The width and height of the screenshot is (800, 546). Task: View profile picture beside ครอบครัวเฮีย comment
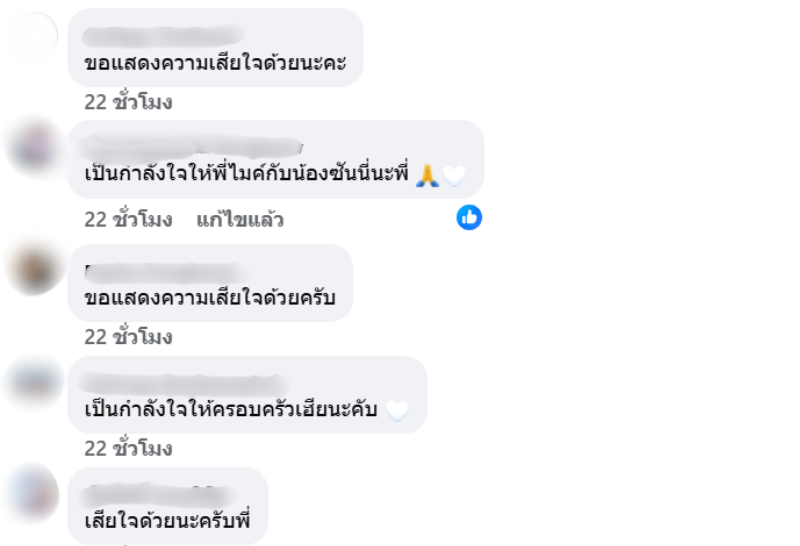pos(33,383)
